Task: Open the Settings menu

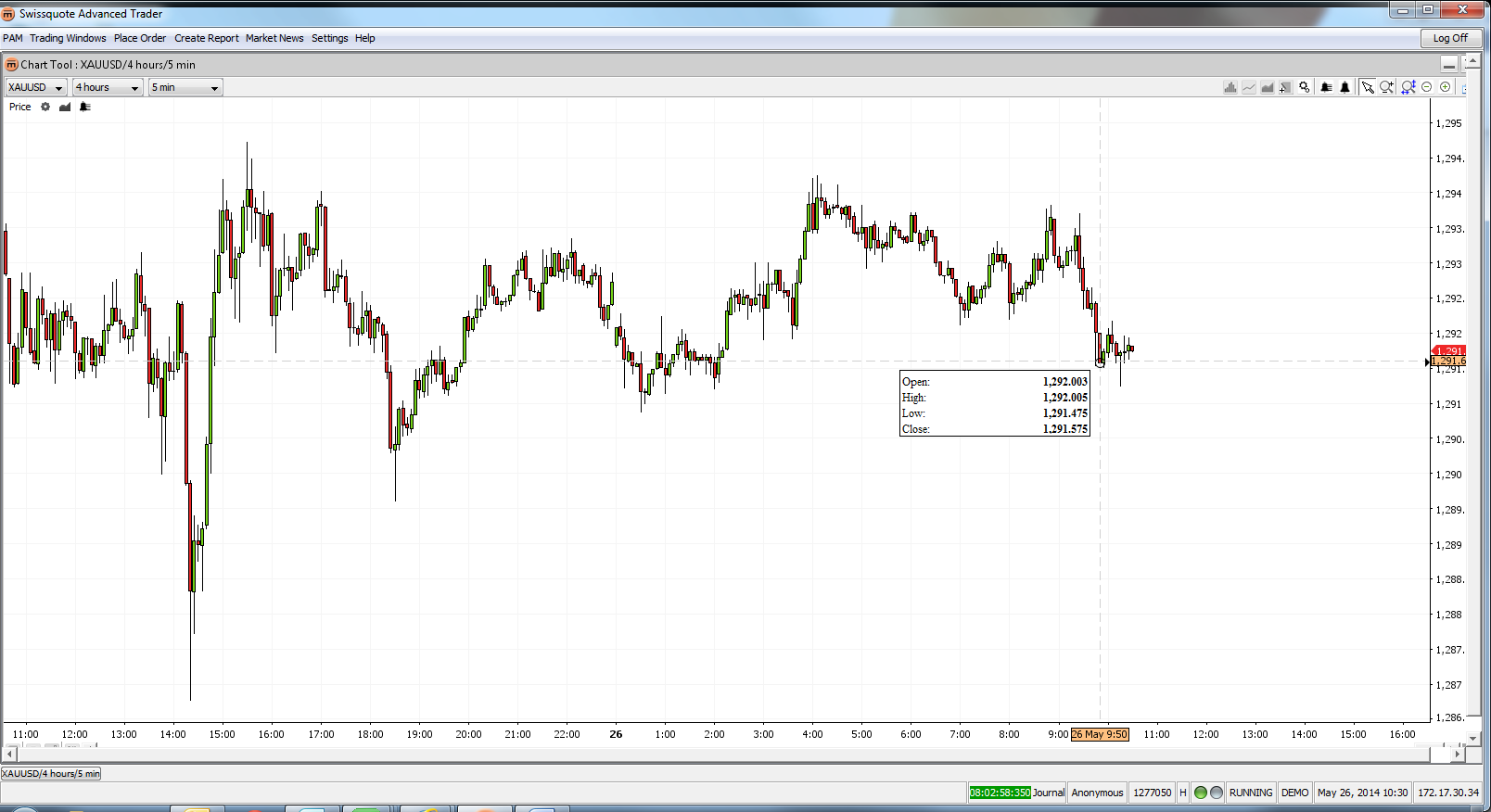Action: [330, 38]
